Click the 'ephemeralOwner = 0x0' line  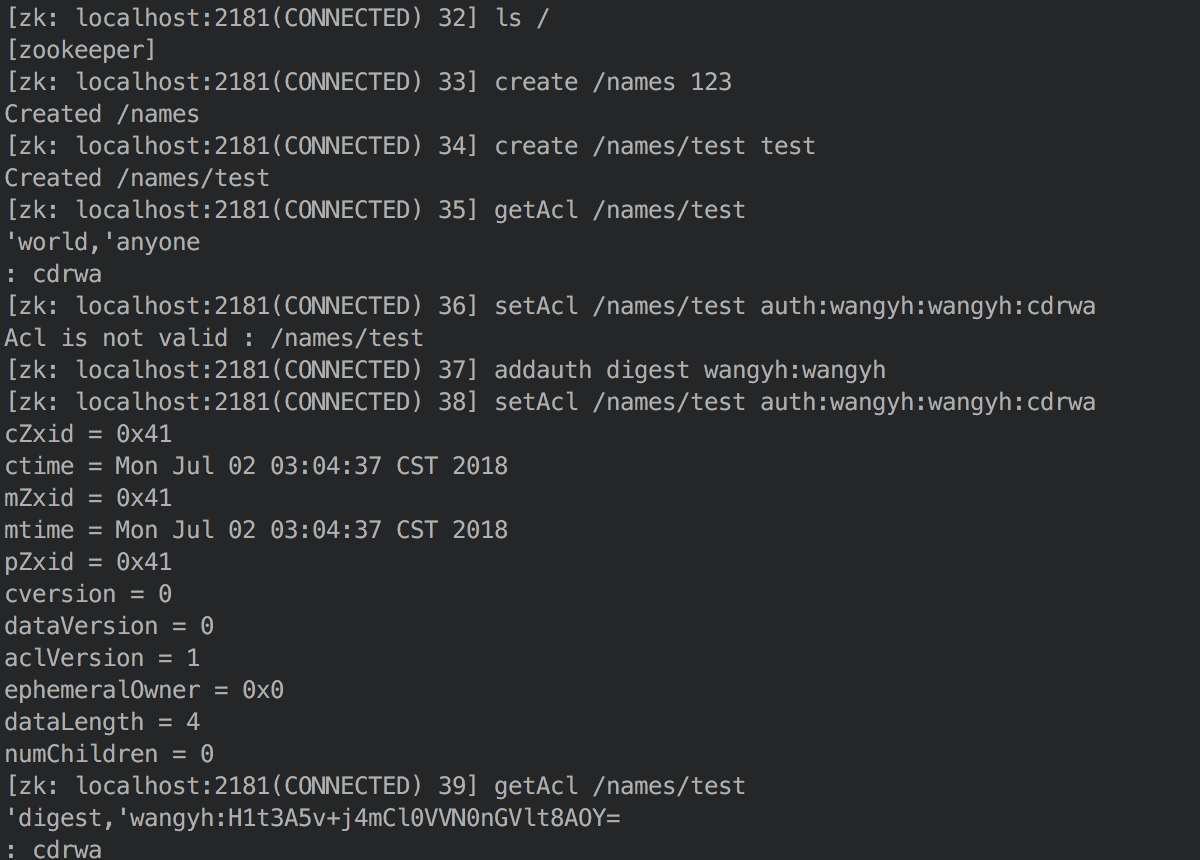144,690
